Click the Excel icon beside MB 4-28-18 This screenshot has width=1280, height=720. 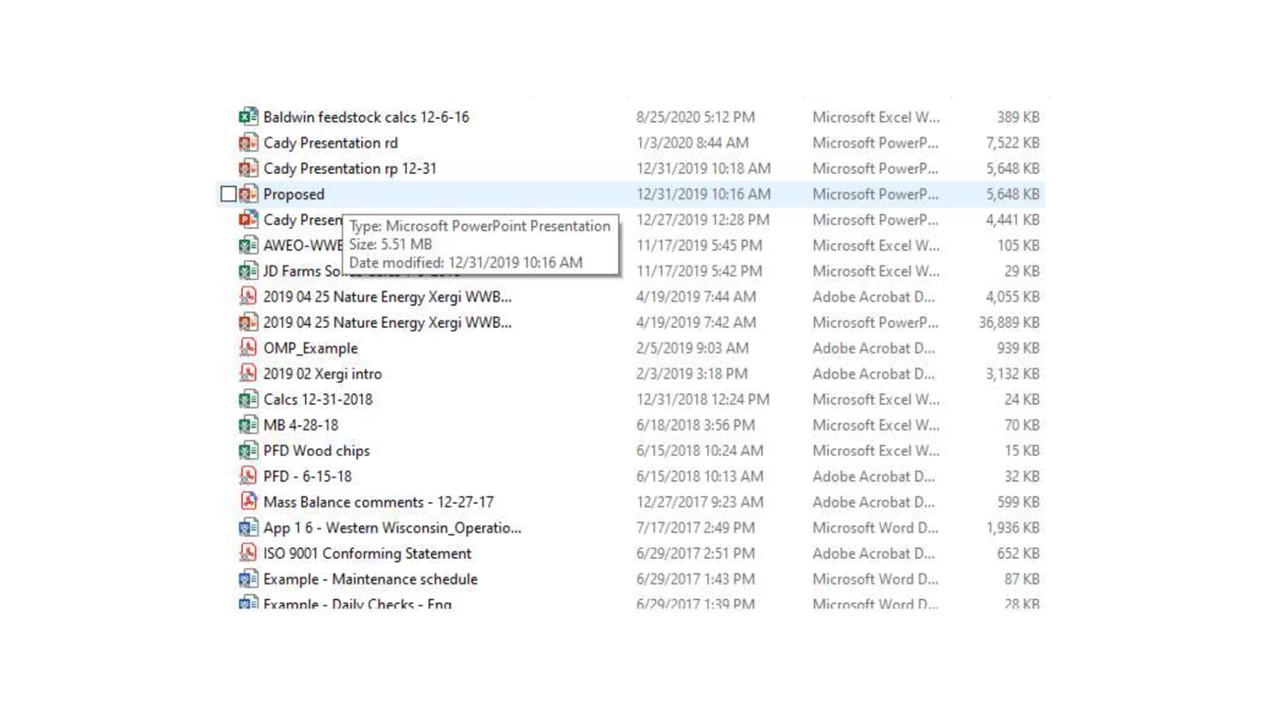click(248, 425)
